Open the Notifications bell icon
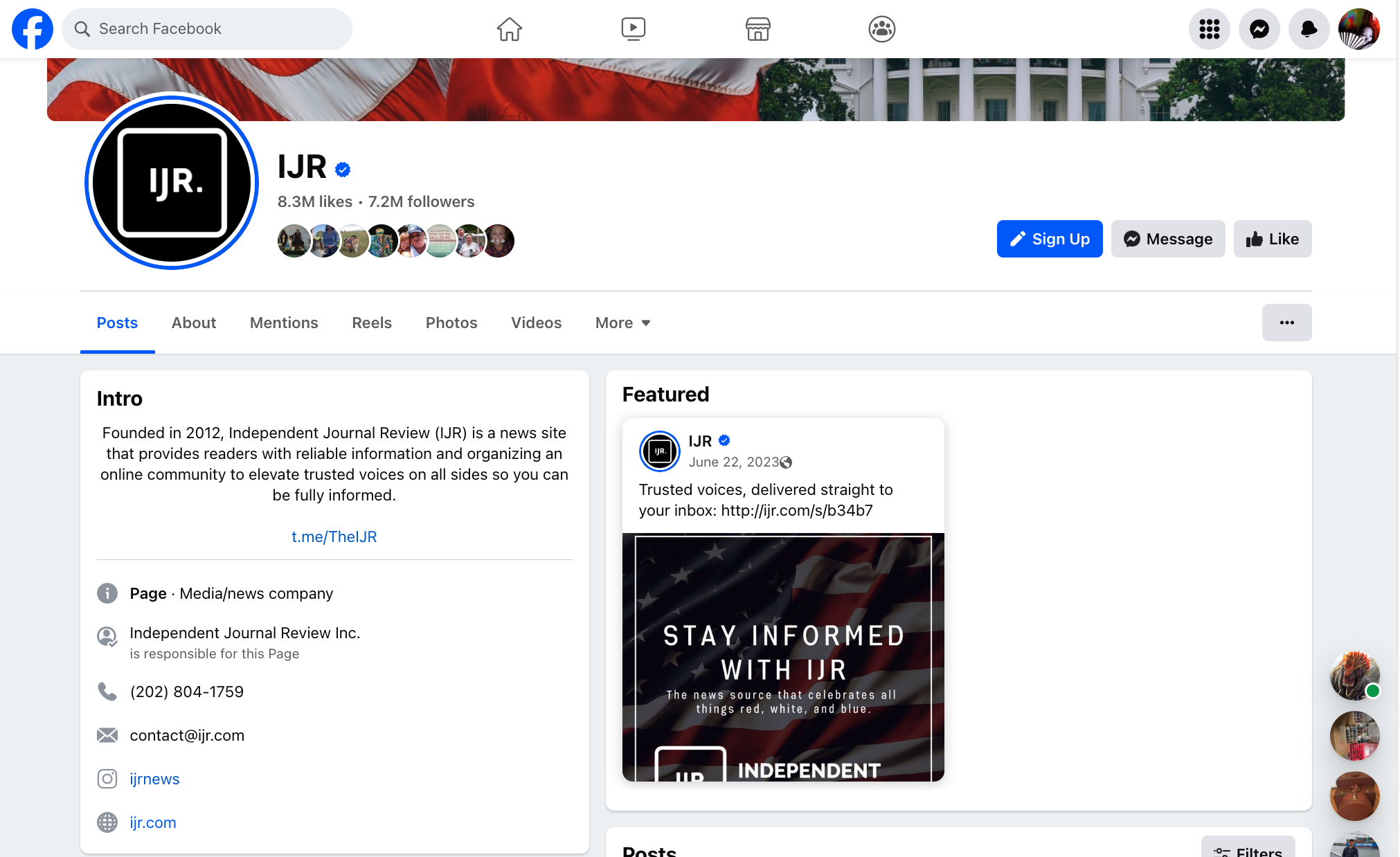 coord(1309,29)
